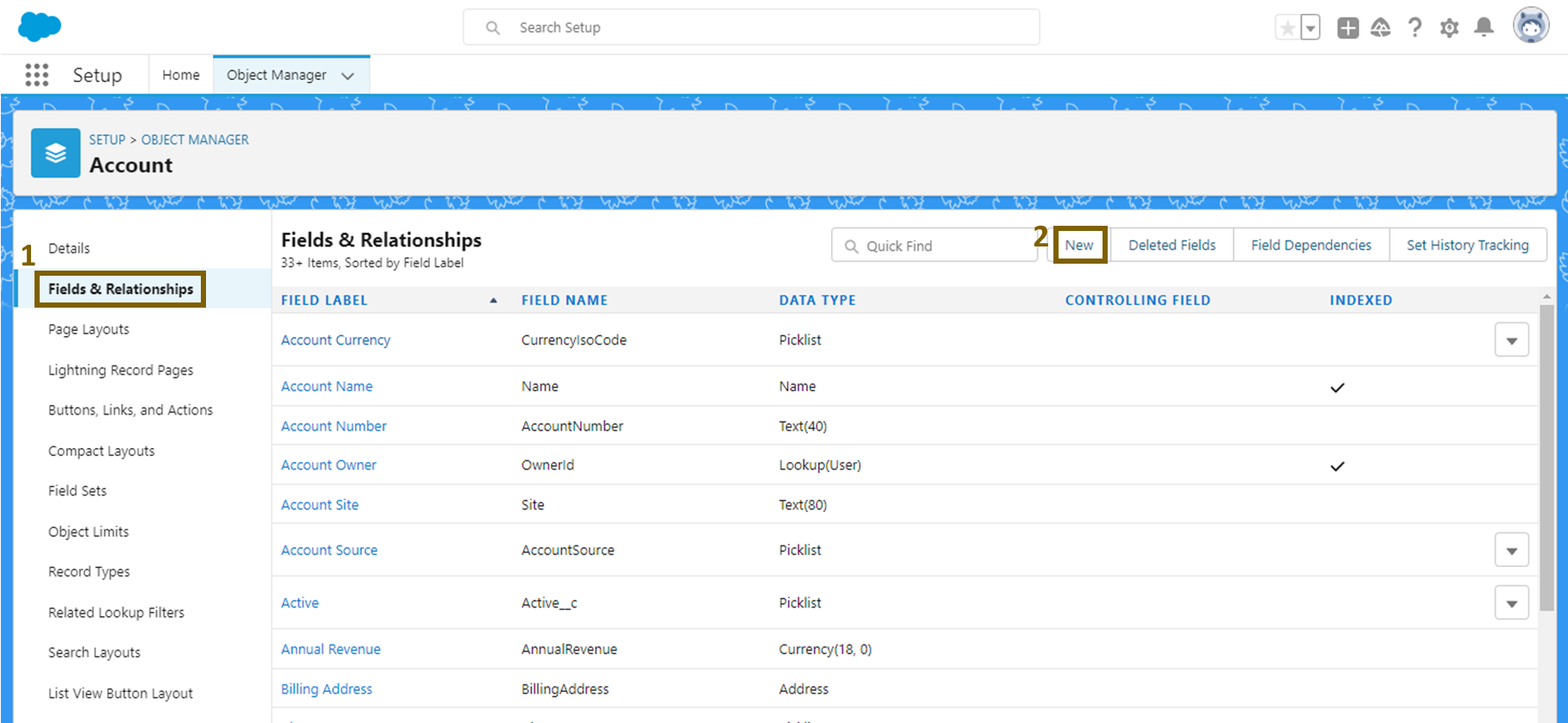This screenshot has width=1568, height=723.
Task: Sort by DATA TYPE column header
Action: click(x=817, y=300)
